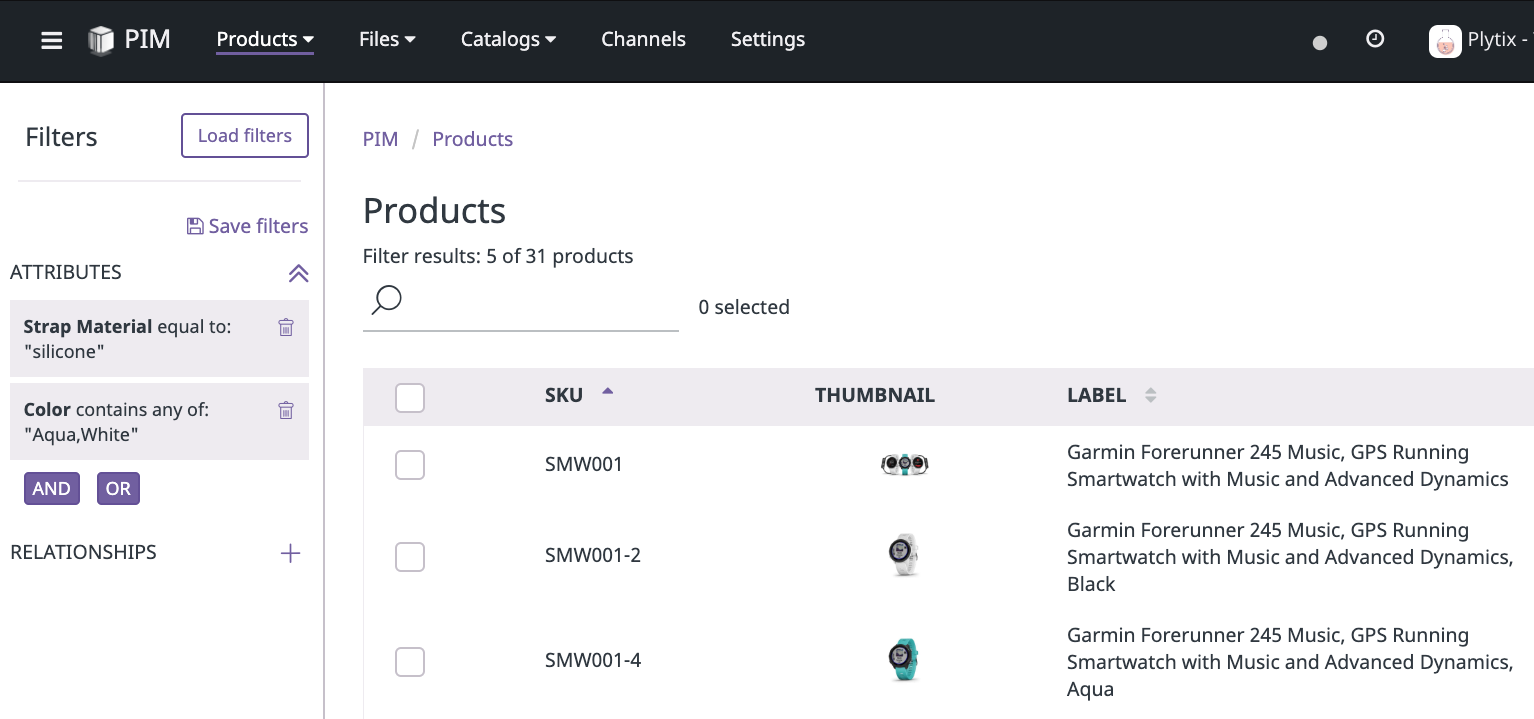Click the ATTRIBUTES section heading
Image resolution: width=1534 pixels, height=719 pixels.
(x=66, y=272)
